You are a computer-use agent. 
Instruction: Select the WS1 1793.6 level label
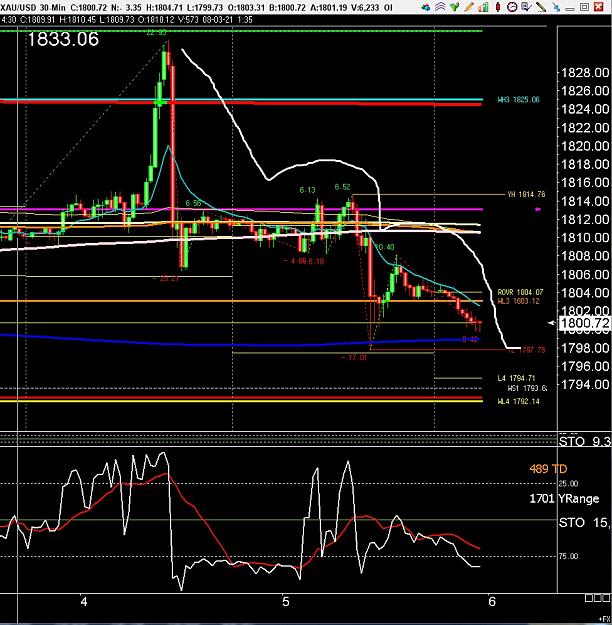(x=527, y=388)
